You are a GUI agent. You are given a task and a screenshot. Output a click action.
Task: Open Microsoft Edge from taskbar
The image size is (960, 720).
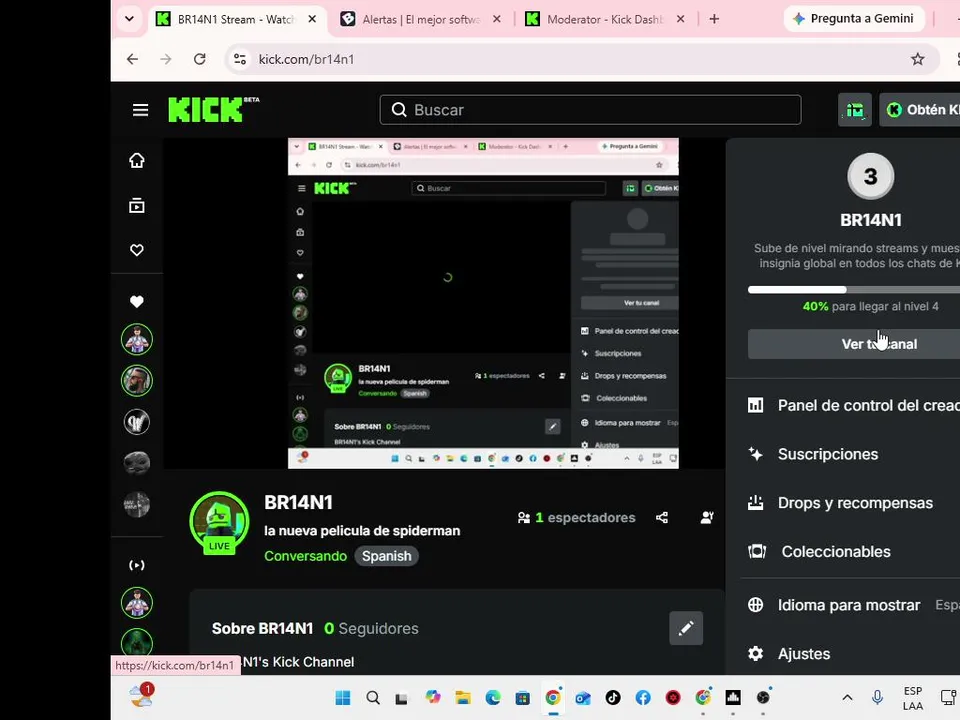pyautogui.click(x=493, y=697)
